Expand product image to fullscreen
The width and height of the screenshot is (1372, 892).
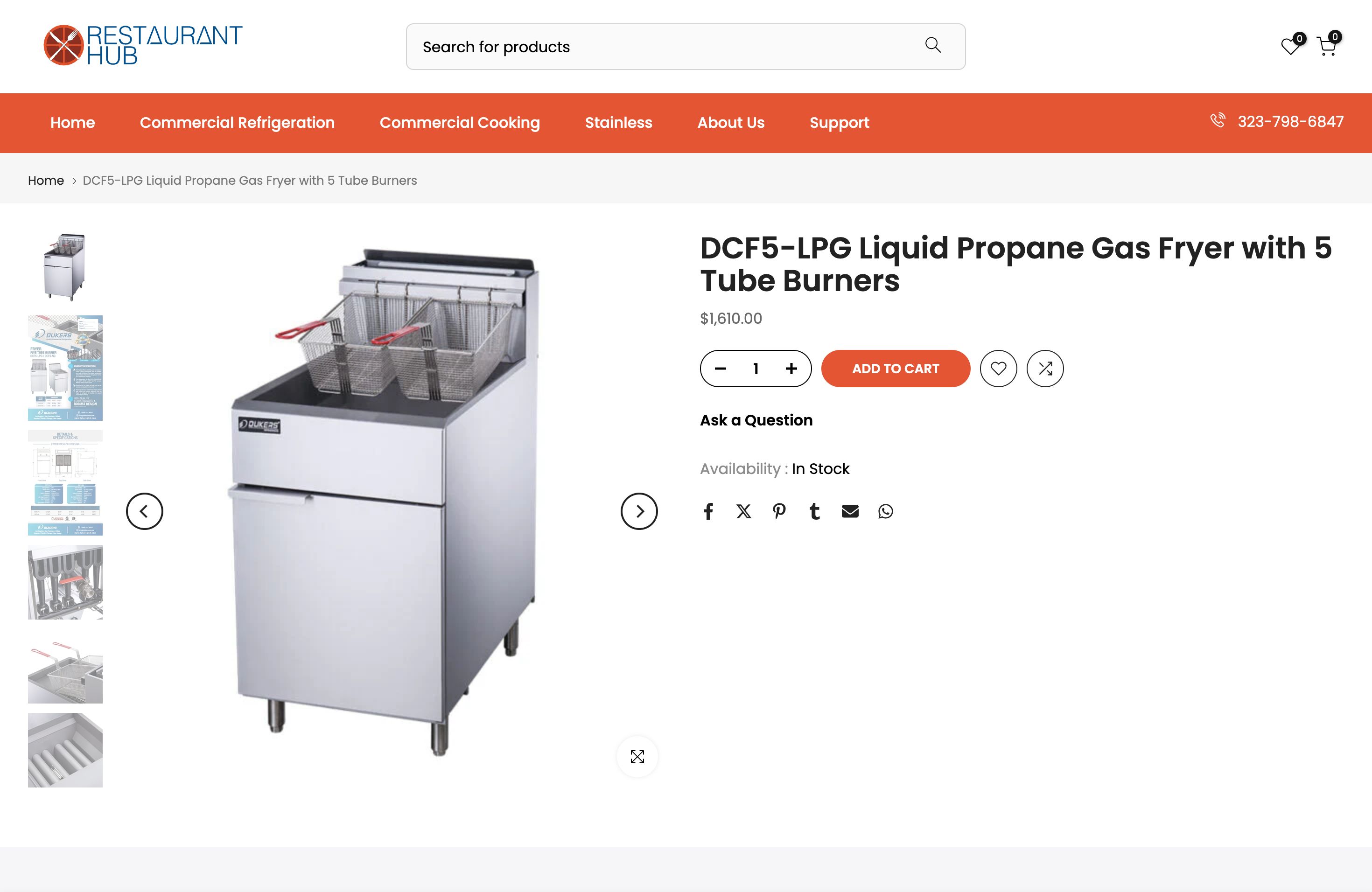click(637, 757)
